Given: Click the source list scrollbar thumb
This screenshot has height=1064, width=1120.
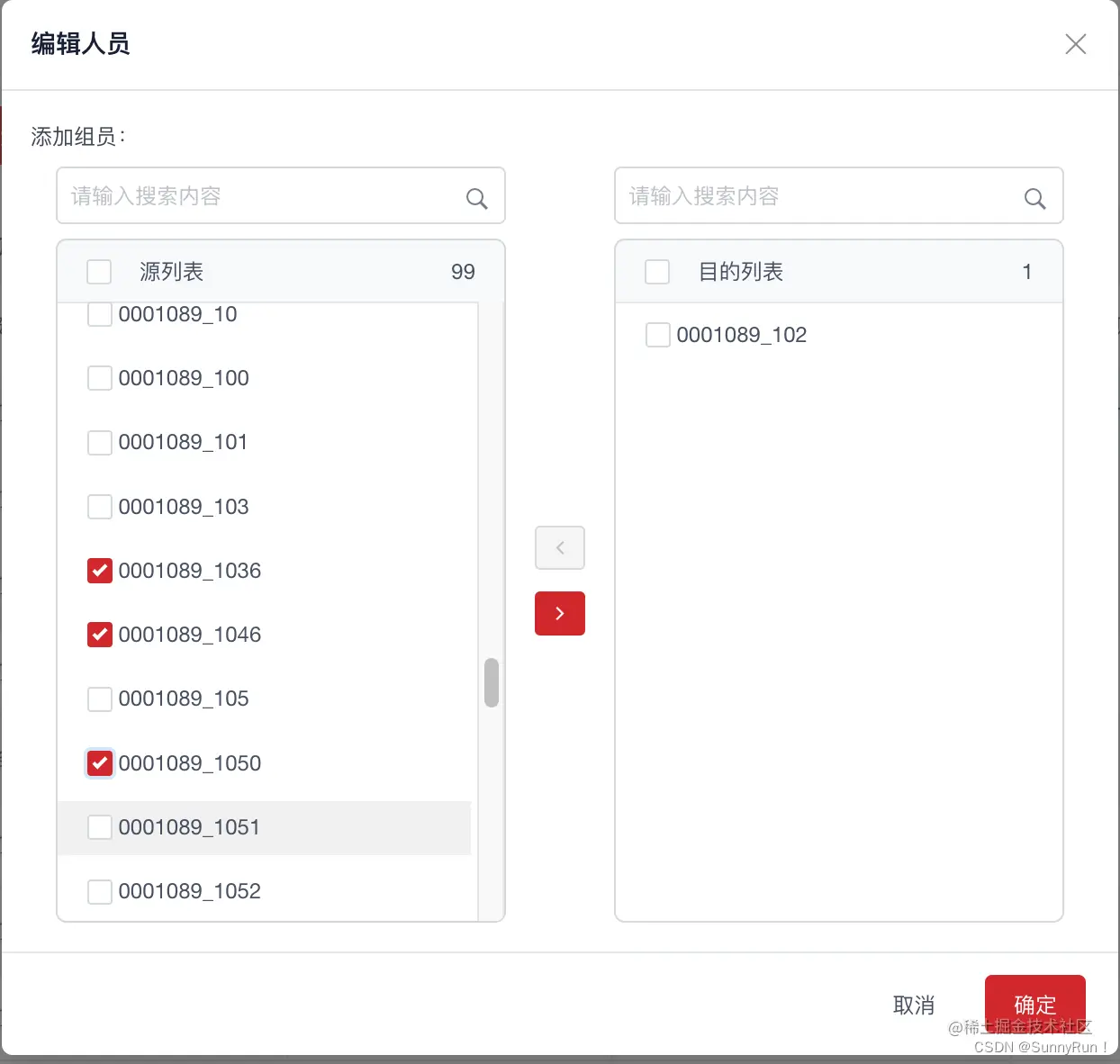Looking at the screenshot, I should 492,682.
